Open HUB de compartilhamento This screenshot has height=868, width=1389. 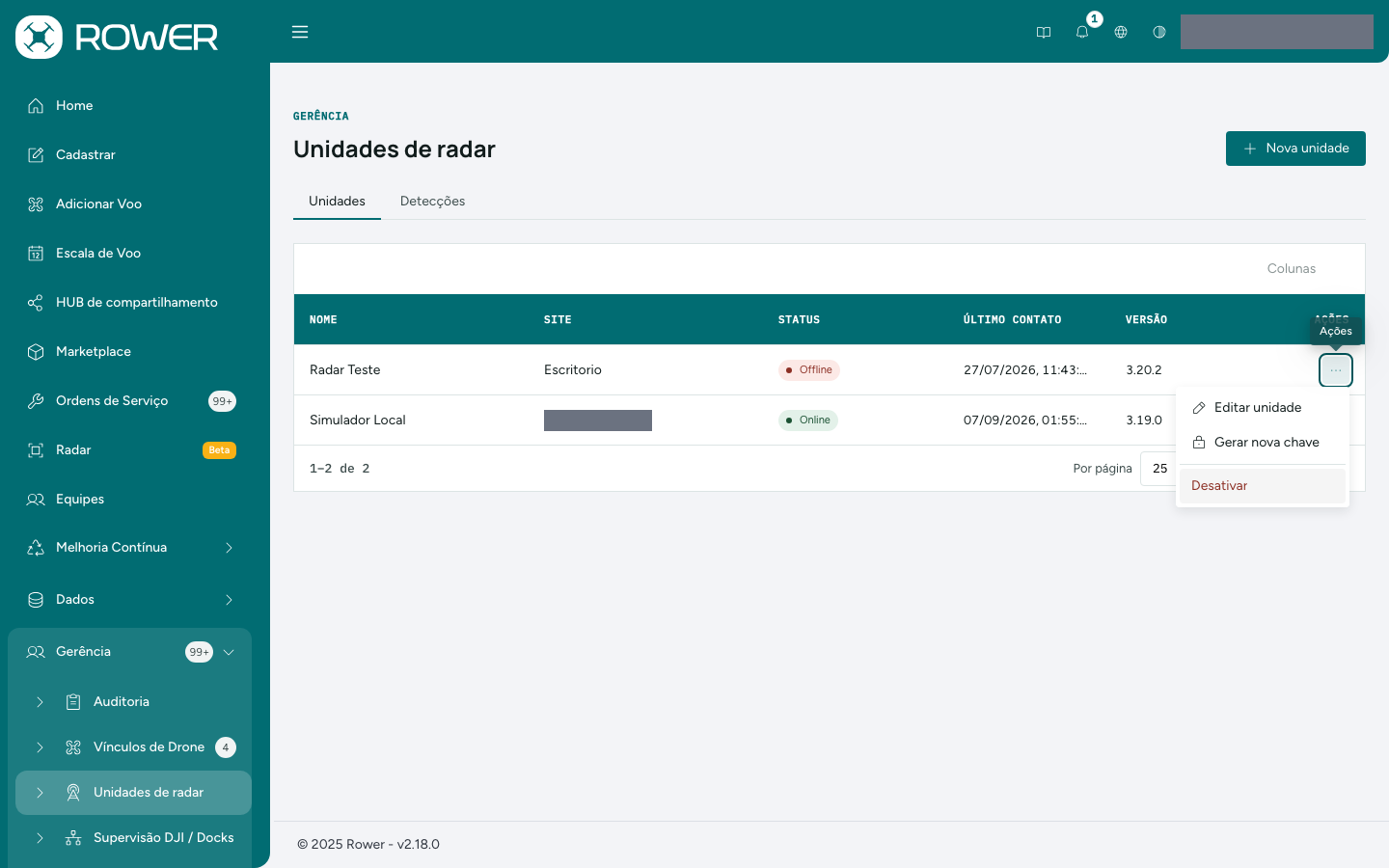coord(129,303)
